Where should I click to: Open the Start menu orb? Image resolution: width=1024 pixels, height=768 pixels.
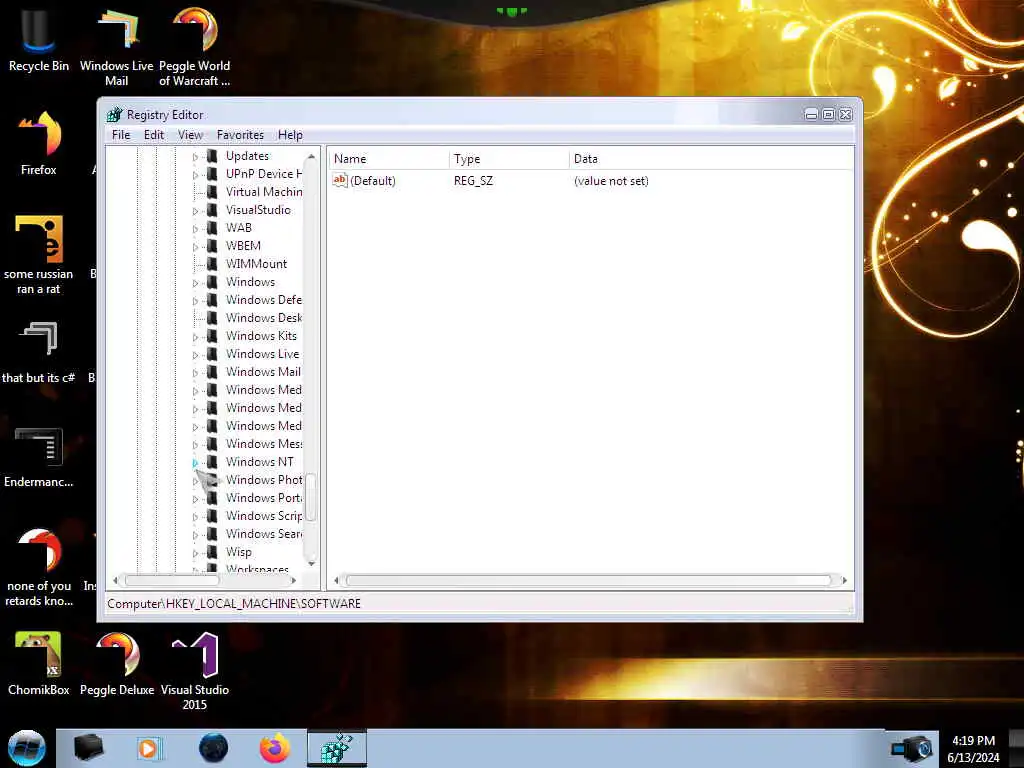[27, 748]
